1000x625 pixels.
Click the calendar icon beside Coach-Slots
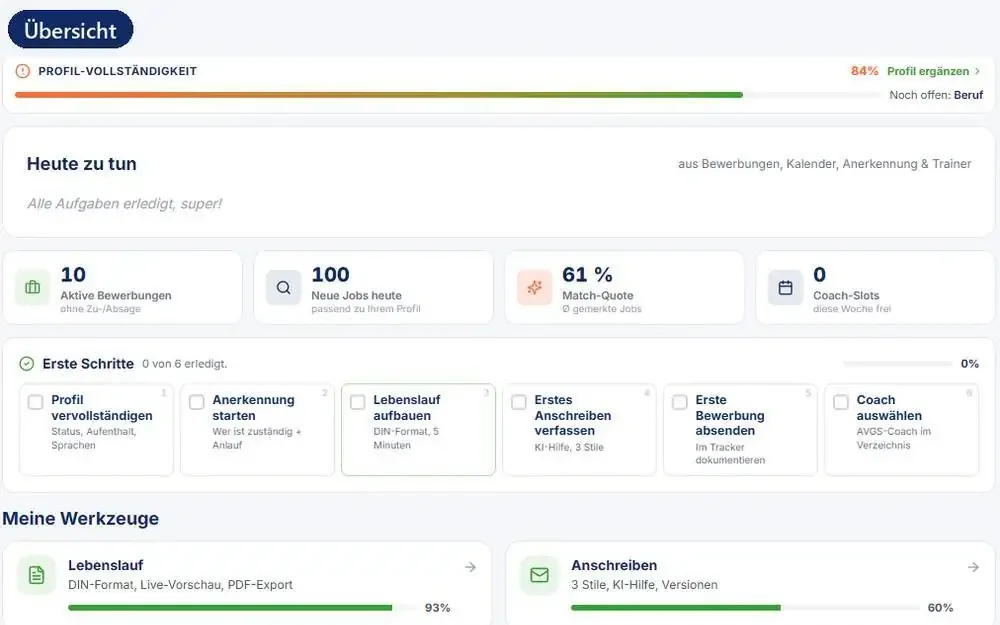pyautogui.click(x=786, y=288)
